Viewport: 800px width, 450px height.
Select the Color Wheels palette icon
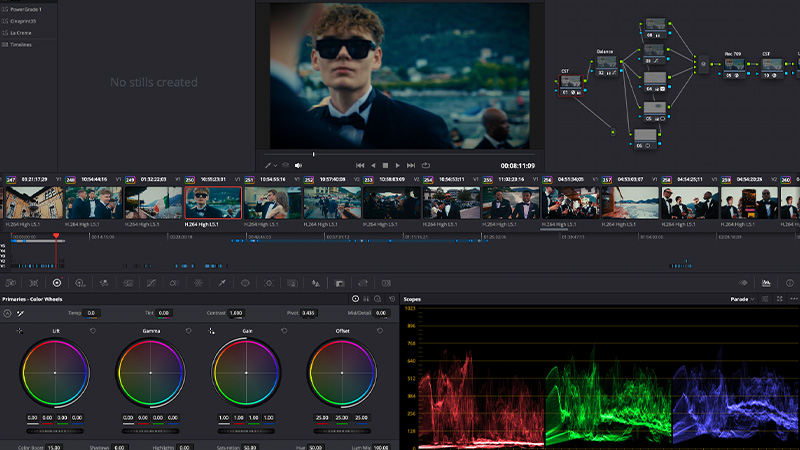tap(57, 283)
